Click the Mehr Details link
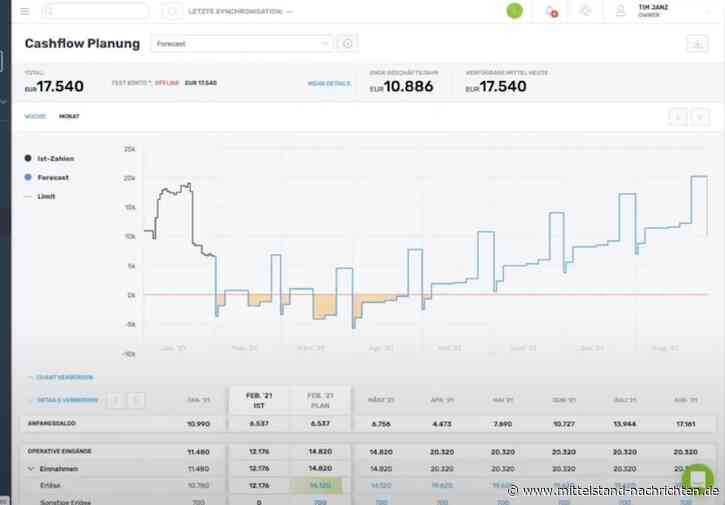 coord(329,83)
